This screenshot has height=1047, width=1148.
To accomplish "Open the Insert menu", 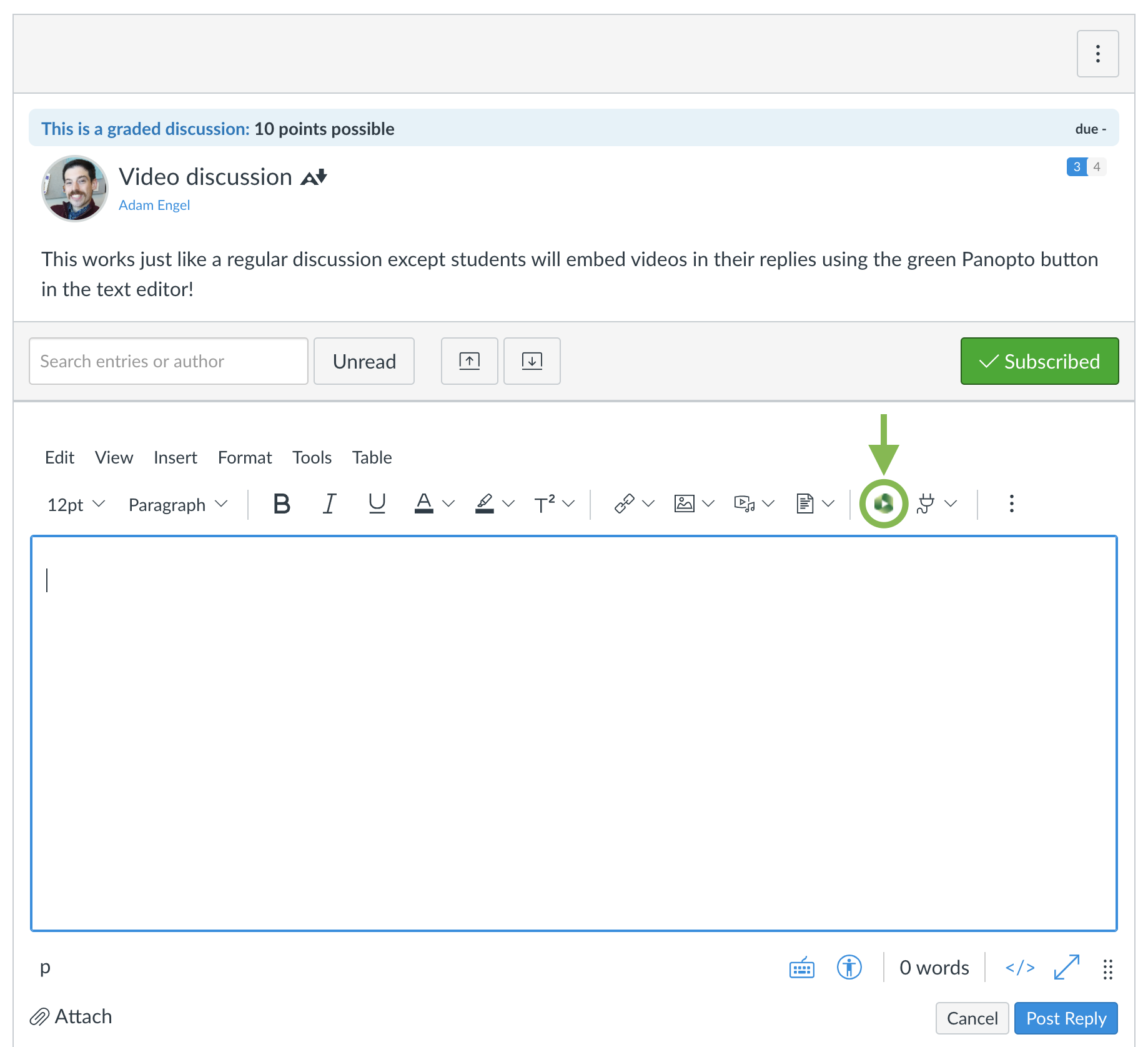I will 175,457.
